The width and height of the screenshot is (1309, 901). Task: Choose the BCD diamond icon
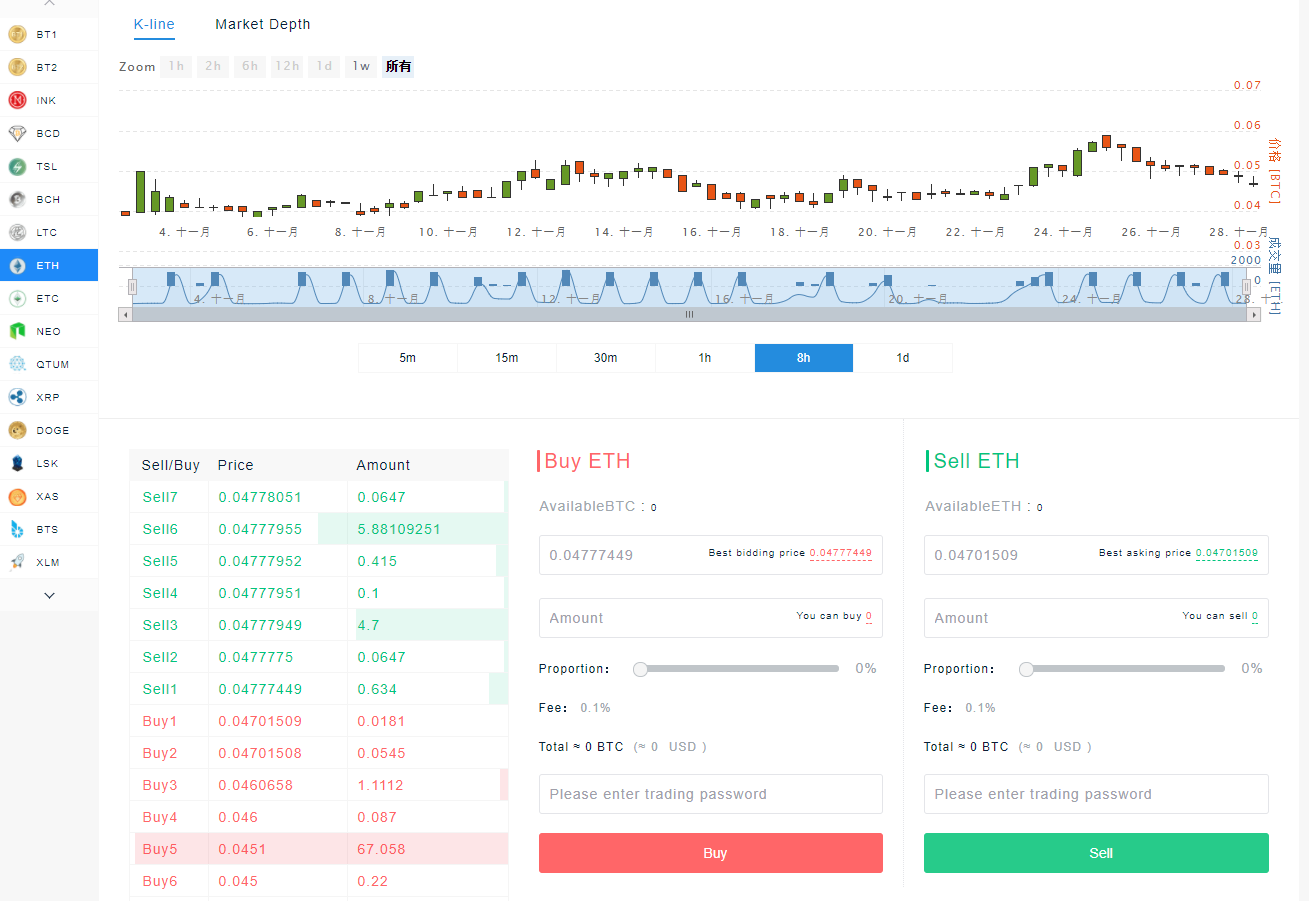(x=17, y=133)
